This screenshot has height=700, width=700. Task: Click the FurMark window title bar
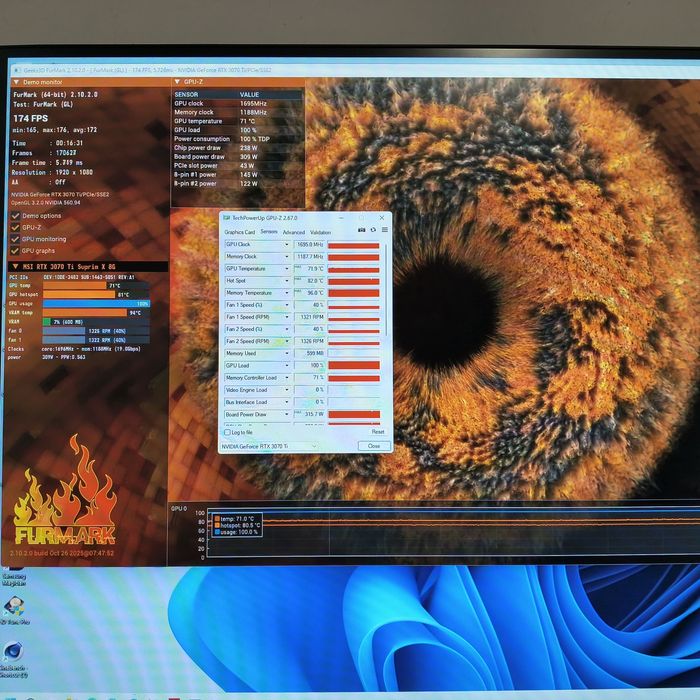(x=357, y=70)
